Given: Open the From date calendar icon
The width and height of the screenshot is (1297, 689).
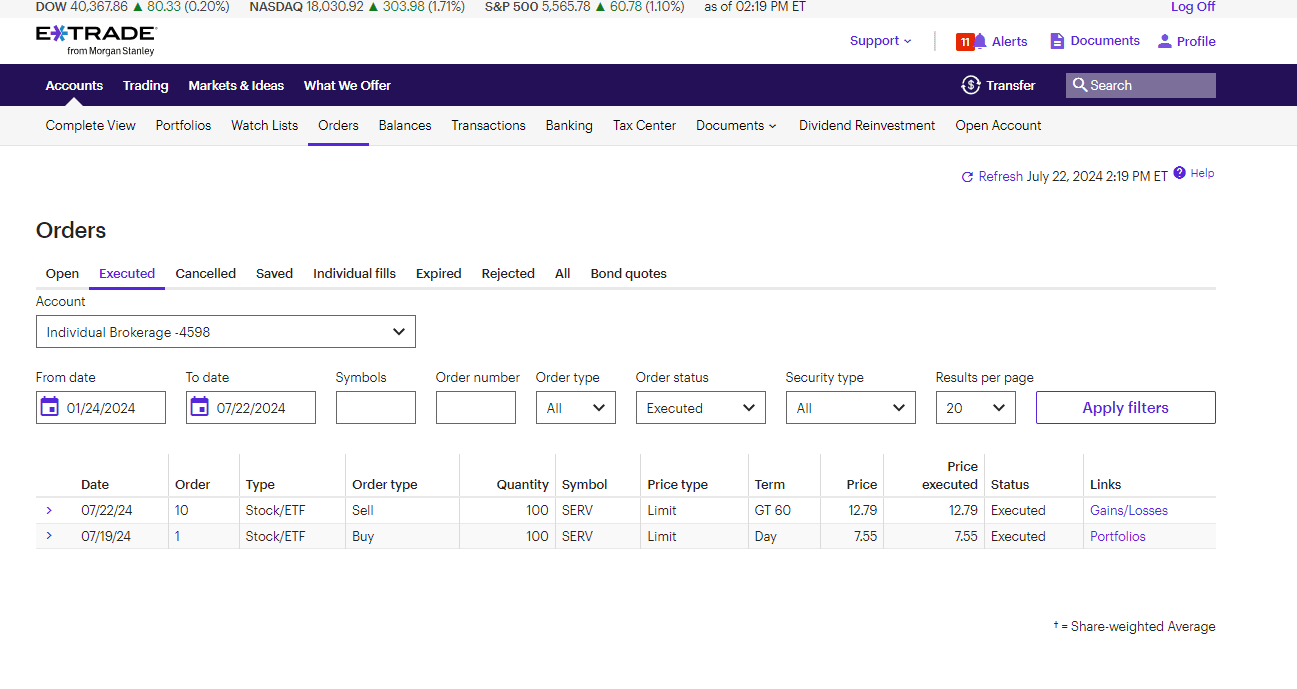Looking at the screenshot, I should (50, 407).
